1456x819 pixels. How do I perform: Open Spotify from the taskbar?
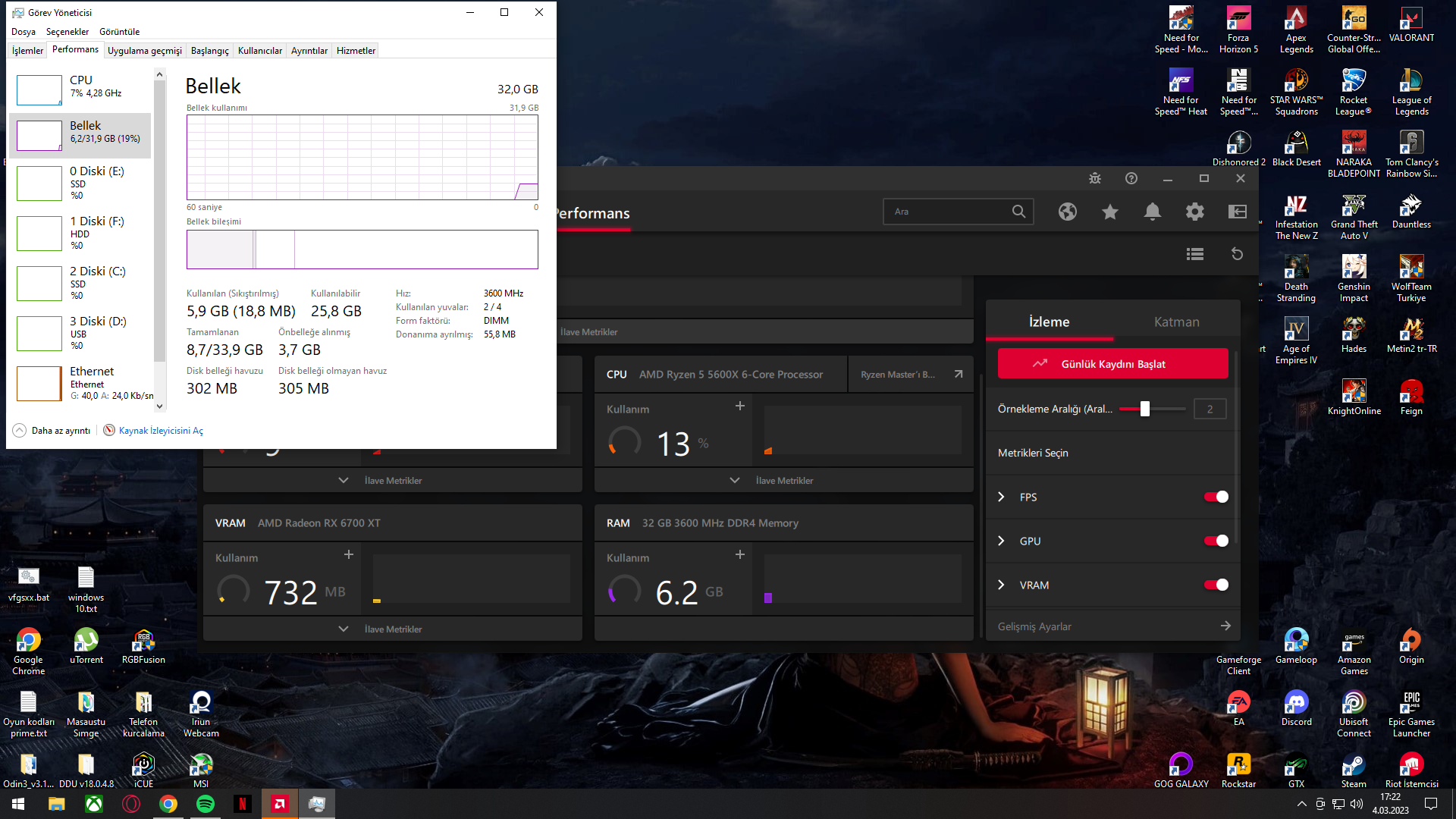pyautogui.click(x=206, y=804)
